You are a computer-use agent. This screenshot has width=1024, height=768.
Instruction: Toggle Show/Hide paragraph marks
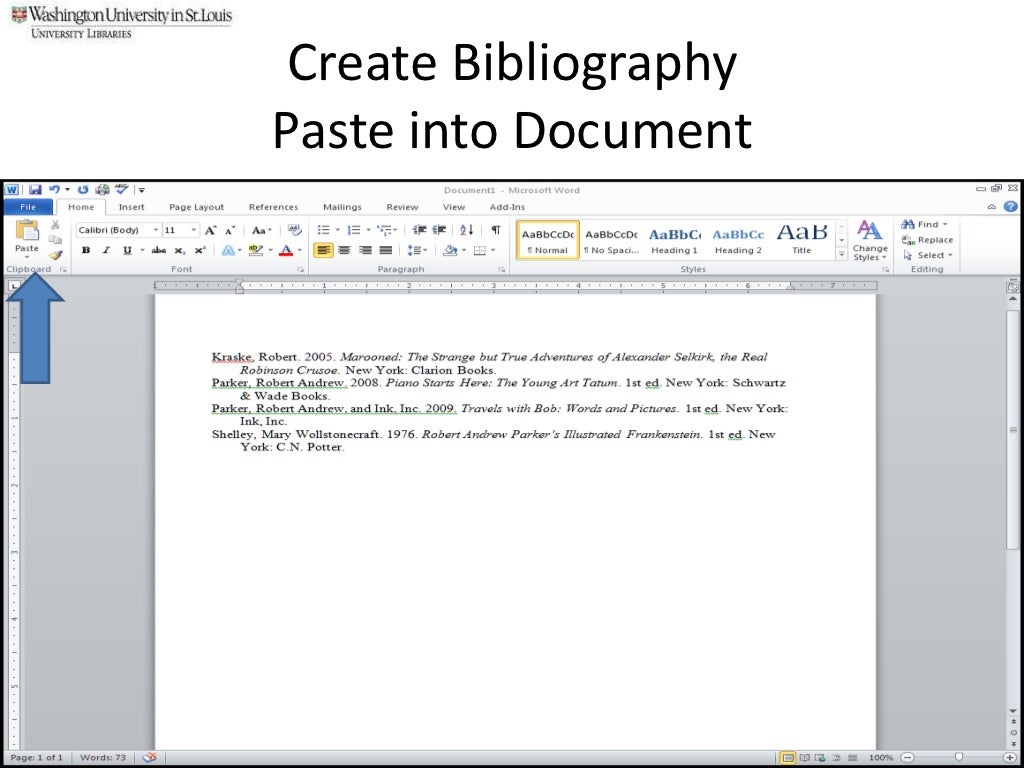point(495,230)
